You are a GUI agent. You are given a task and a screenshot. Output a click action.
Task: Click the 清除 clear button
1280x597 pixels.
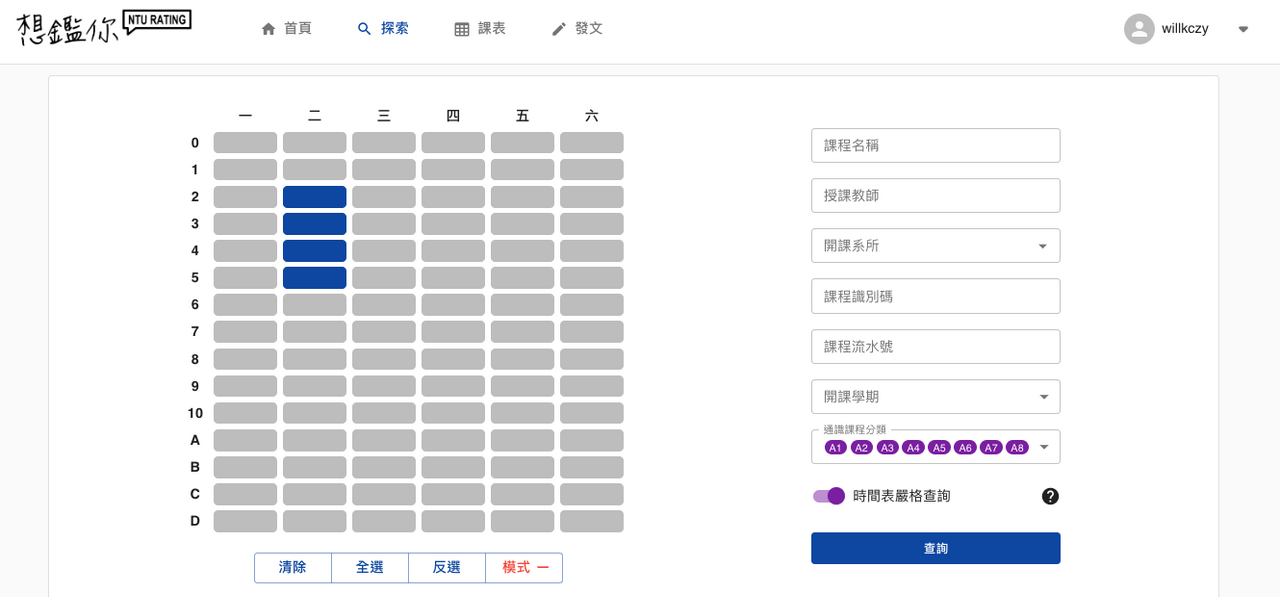coord(293,568)
